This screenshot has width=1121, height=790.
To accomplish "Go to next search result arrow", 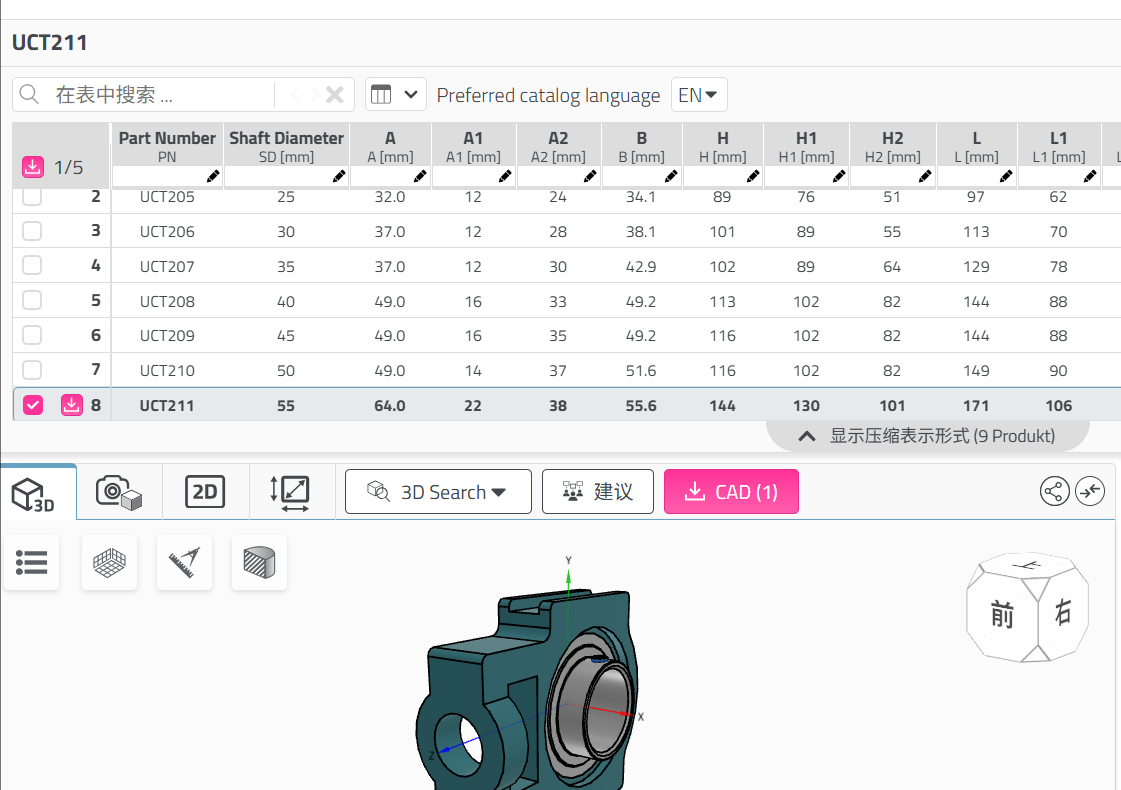I will [314, 94].
